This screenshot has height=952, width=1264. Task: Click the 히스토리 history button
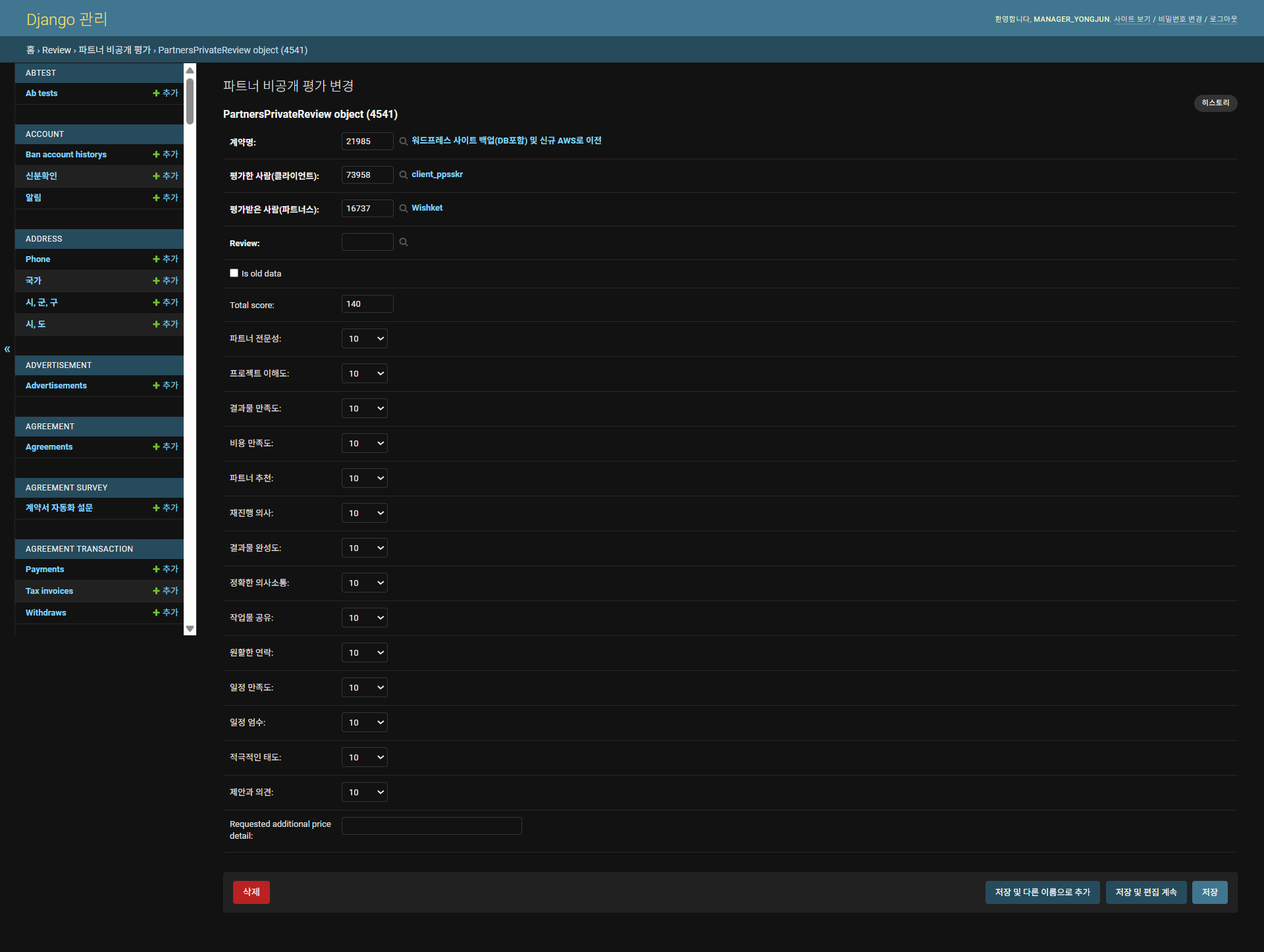pyautogui.click(x=1215, y=103)
